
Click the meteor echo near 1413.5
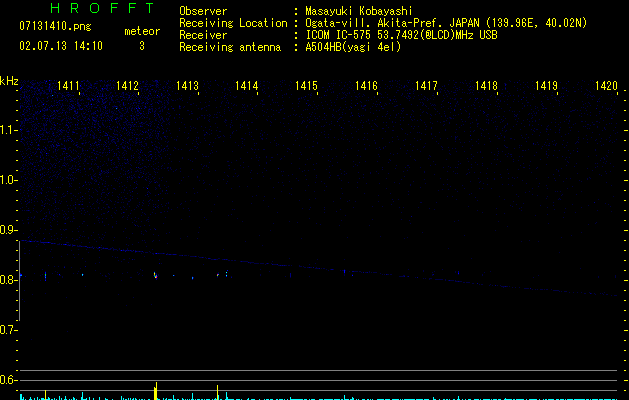coord(218,275)
